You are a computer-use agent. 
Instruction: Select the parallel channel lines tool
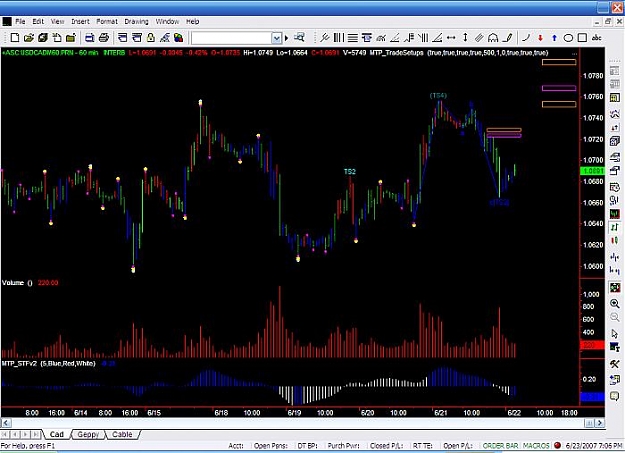(x=479, y=38)
